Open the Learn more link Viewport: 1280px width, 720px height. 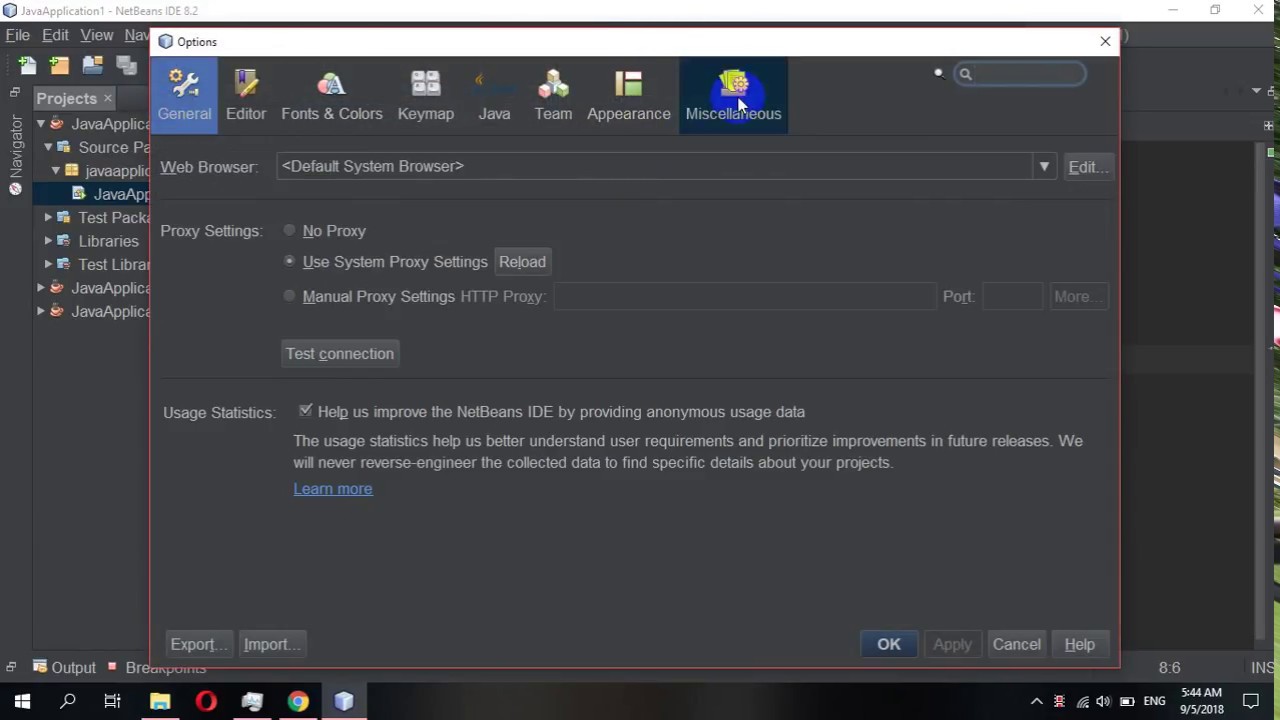[x=333, y=489]
